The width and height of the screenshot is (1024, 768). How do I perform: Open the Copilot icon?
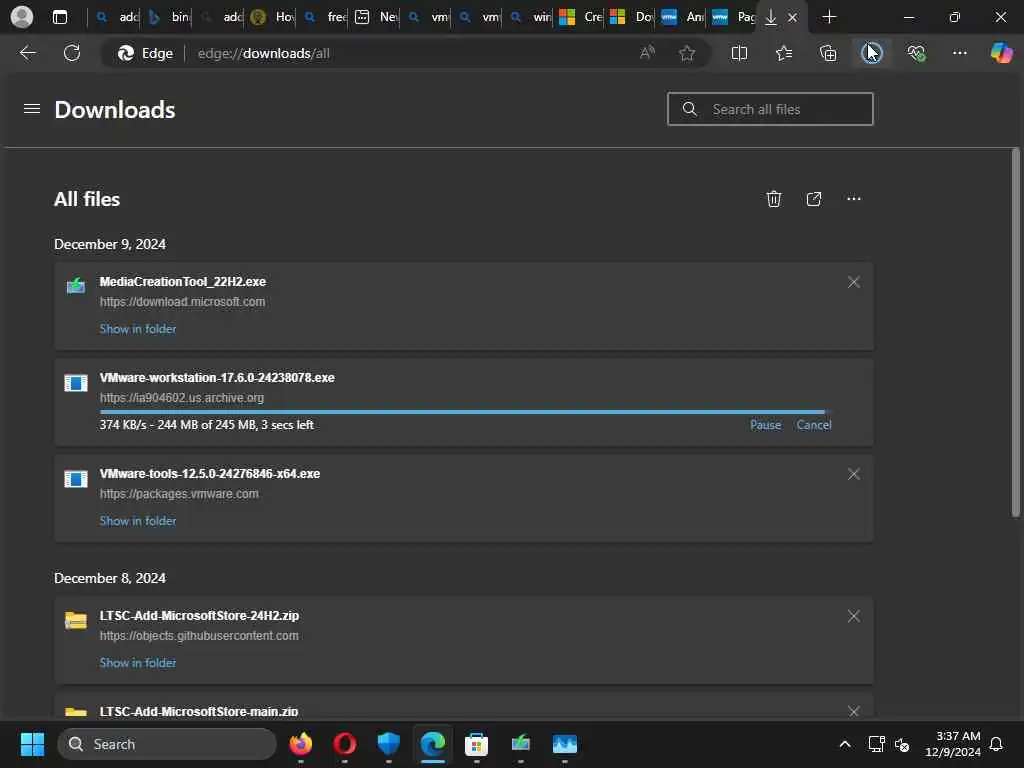pos(1001,53)
